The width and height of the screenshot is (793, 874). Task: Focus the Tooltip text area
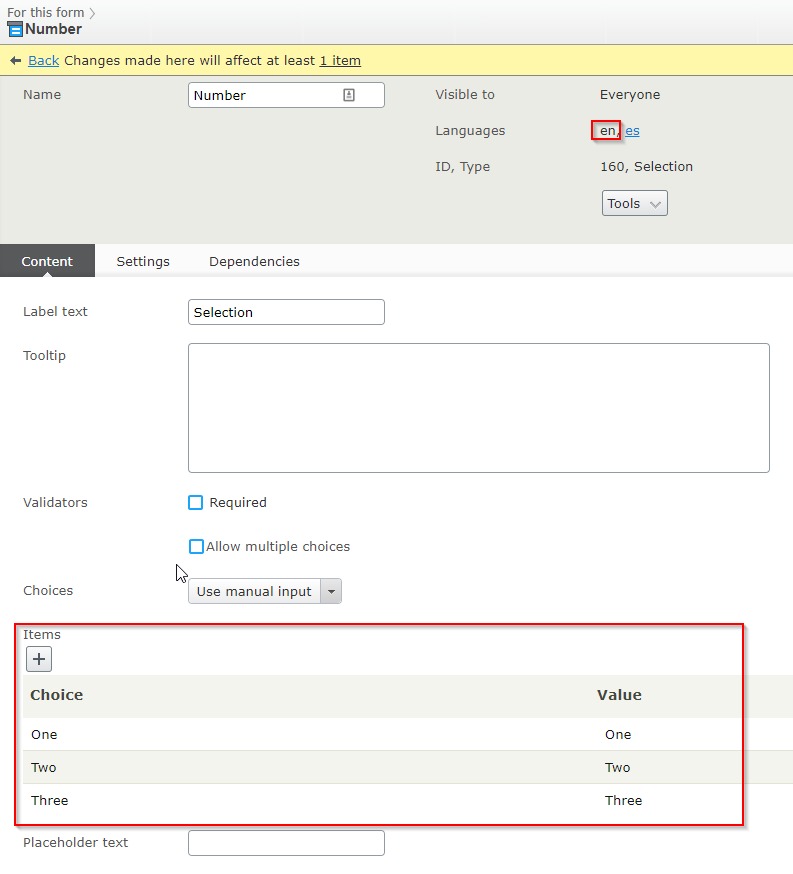(x=478, y=407)
